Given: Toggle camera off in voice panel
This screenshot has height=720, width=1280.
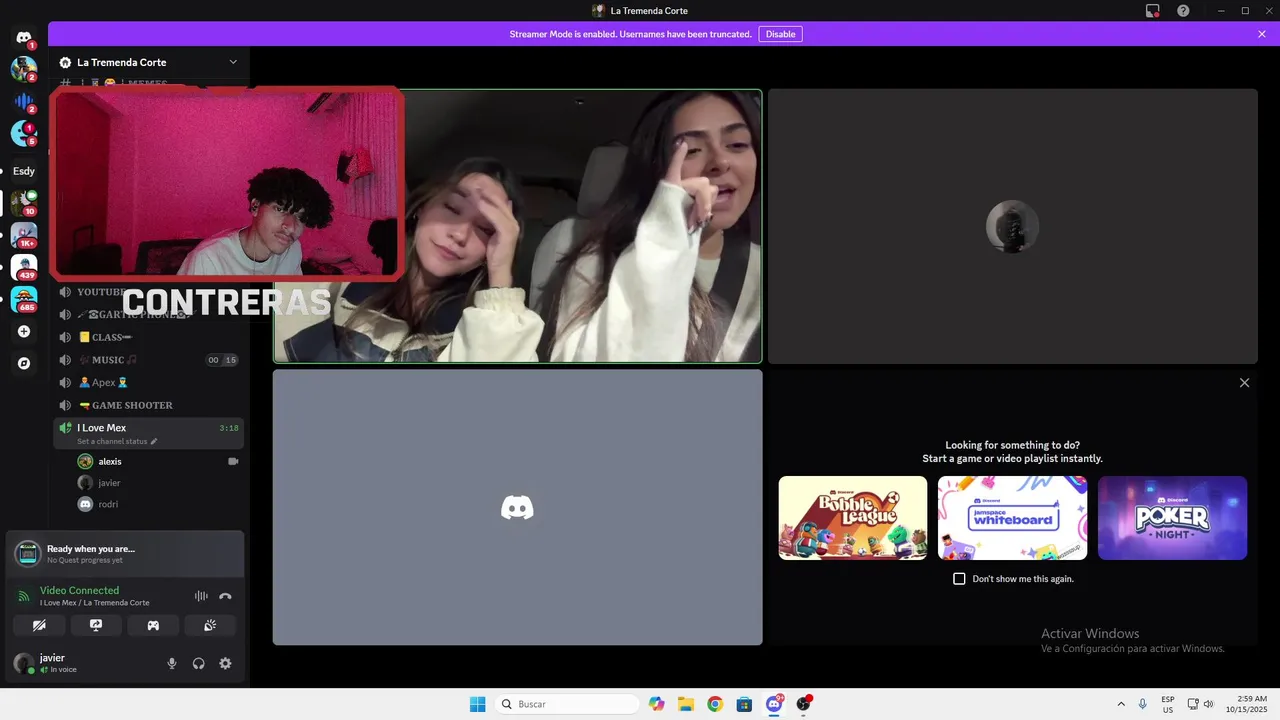Looking at the screenshot, I should click(39, 625).
